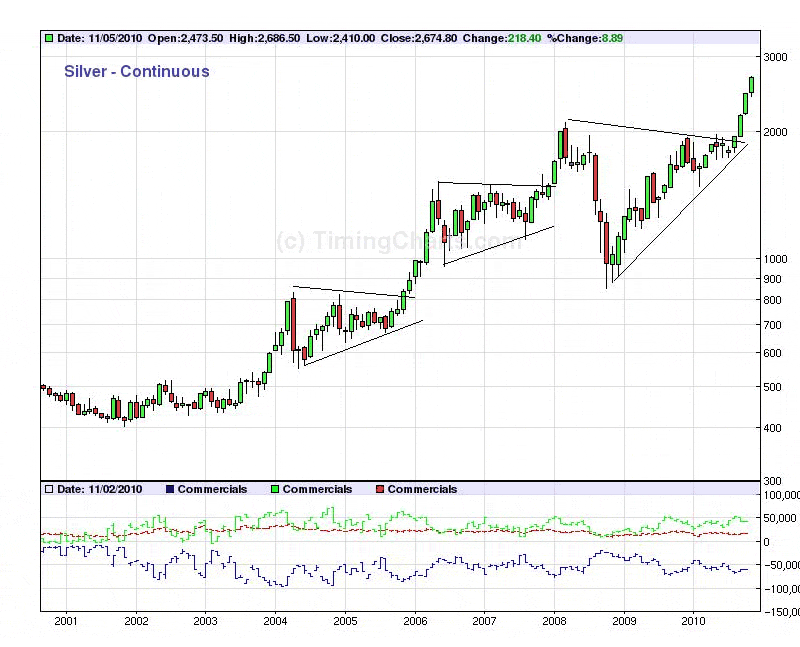The height and width of the screenshot is (647, 800).
Task: Click the white square beside Date 11/02/2010
Action: click(48, 489)
